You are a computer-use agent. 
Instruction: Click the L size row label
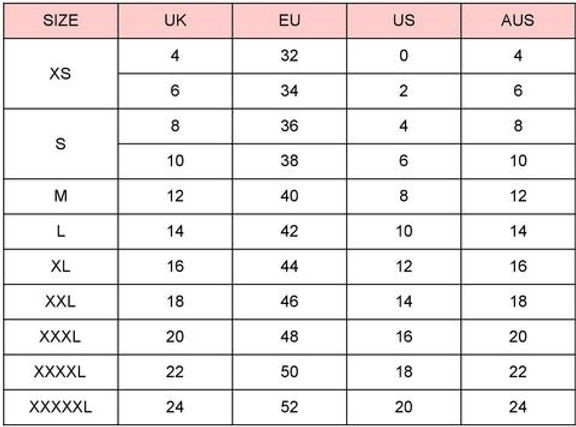coord(61,232)
